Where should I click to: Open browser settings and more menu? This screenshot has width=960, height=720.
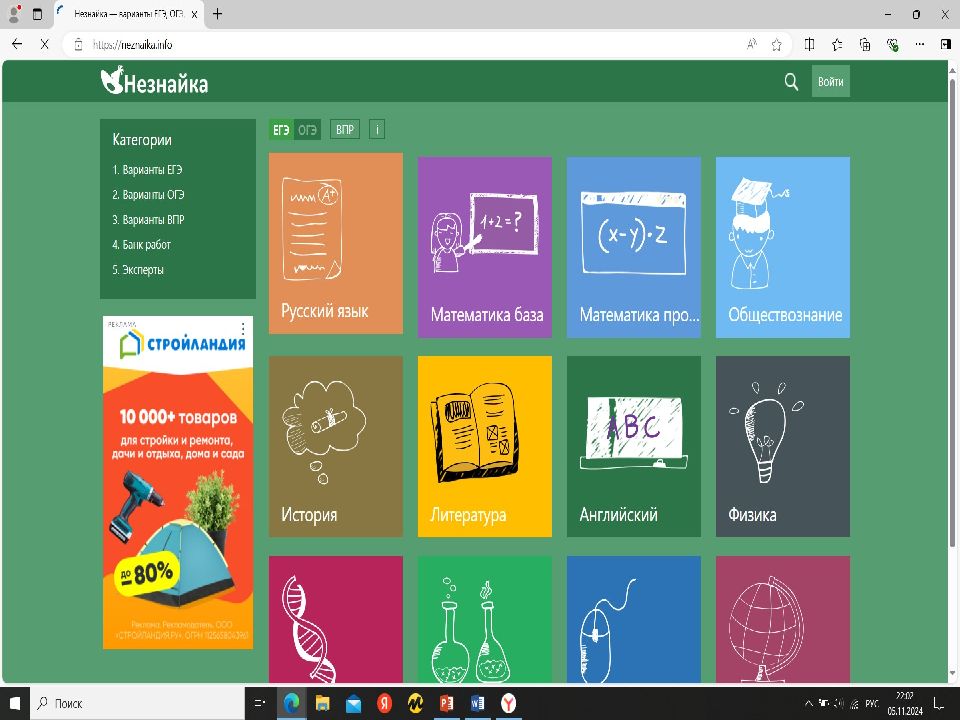918,44
